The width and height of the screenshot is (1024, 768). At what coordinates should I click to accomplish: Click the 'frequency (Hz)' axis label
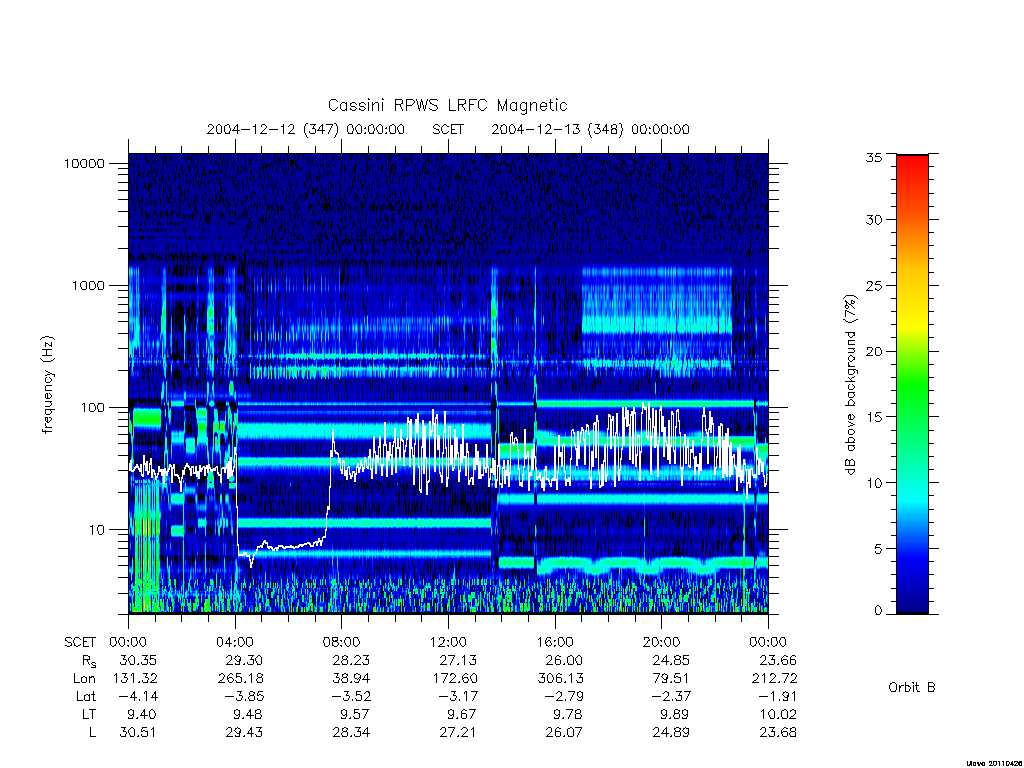[x=48, y=385]
